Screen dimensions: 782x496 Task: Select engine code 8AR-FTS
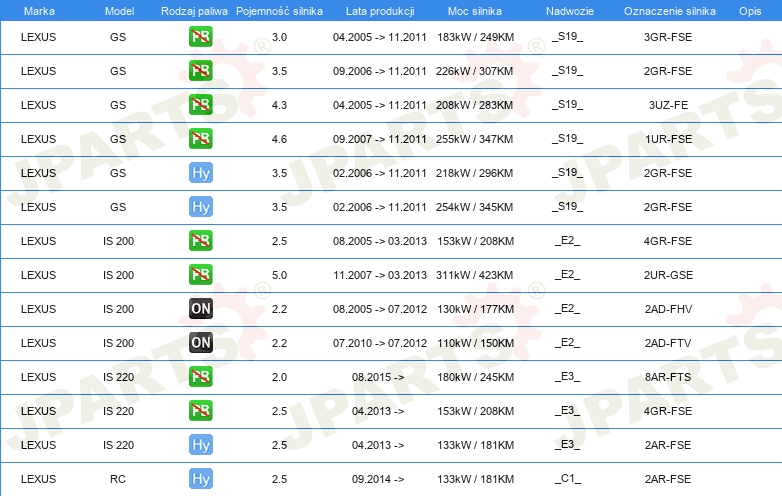tap(668, 377)
